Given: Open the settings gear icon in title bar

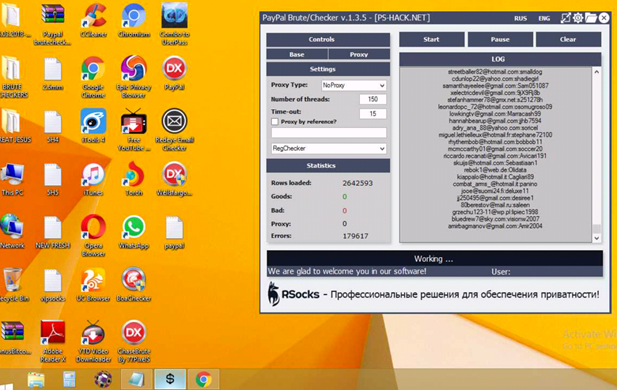Looking at the screenshot, I should (578, 18).
